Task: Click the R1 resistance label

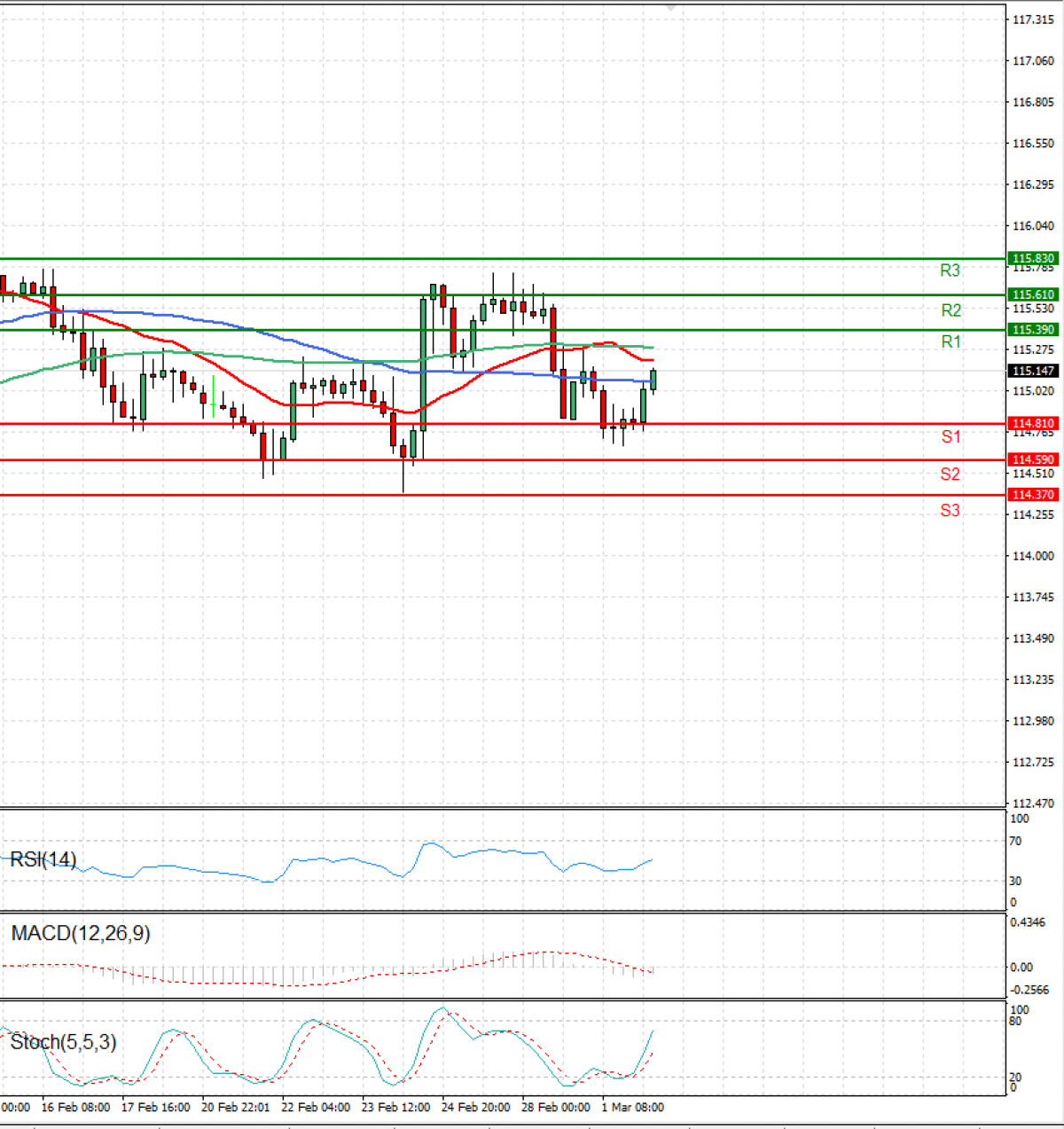Action: pos(951,341)
